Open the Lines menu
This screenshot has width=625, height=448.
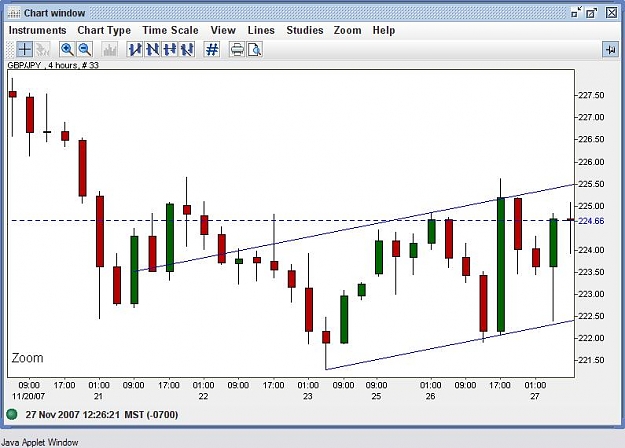[261, 30]
